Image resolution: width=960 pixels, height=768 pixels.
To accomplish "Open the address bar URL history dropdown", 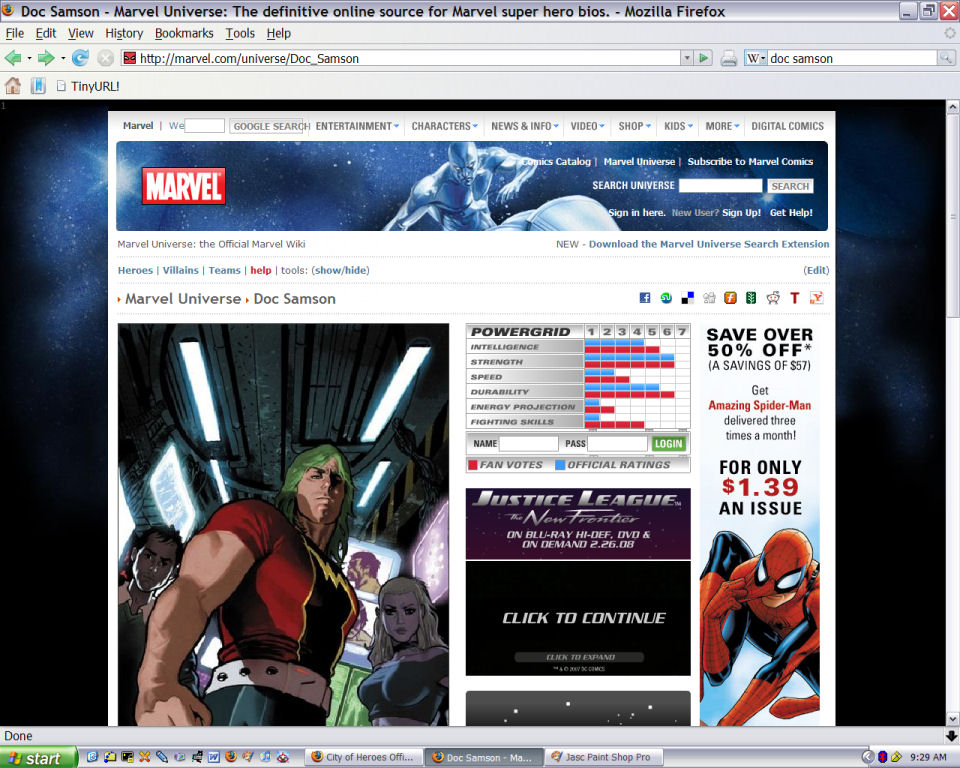I will (687, 58).
